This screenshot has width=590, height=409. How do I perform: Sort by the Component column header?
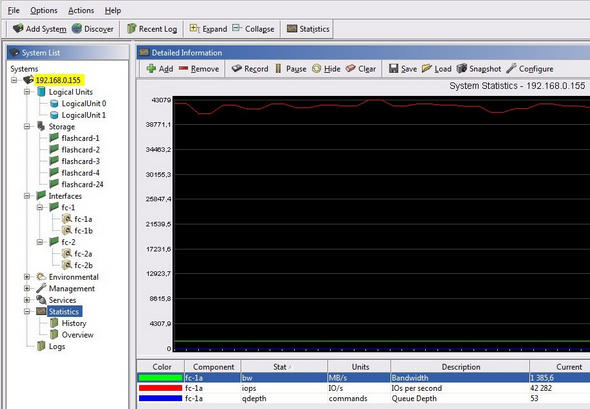point(213,366)
